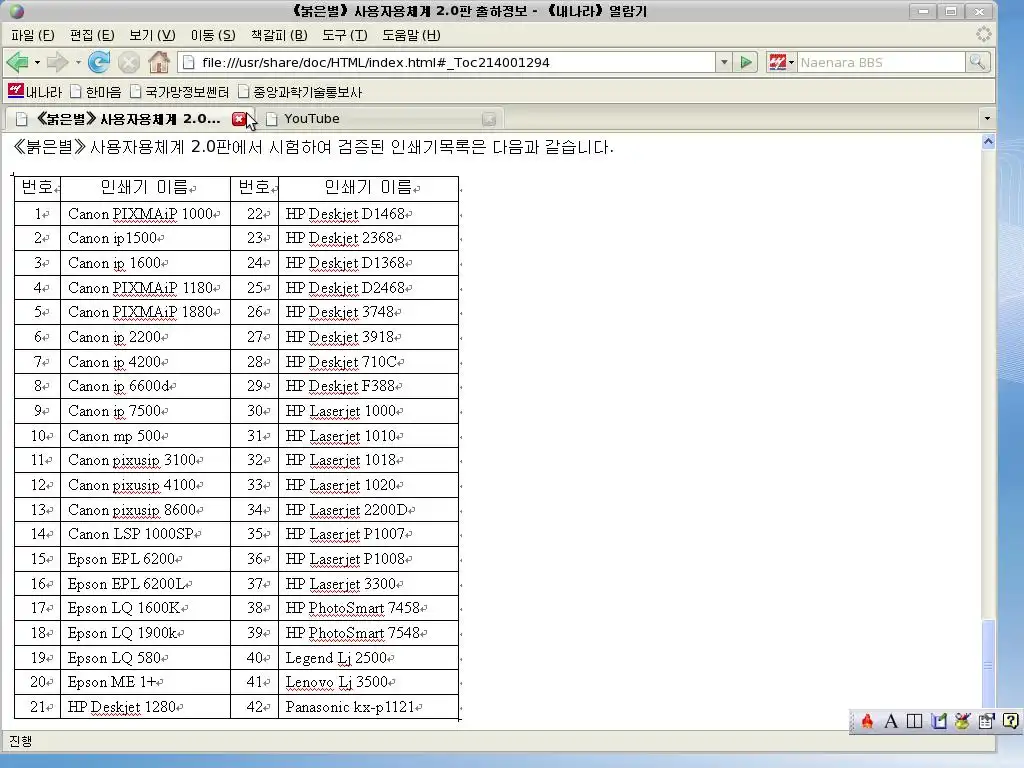Click the 'Panasonic kx-p1121' table cell
Screen dimensions: 1024x768
(368, 707)
